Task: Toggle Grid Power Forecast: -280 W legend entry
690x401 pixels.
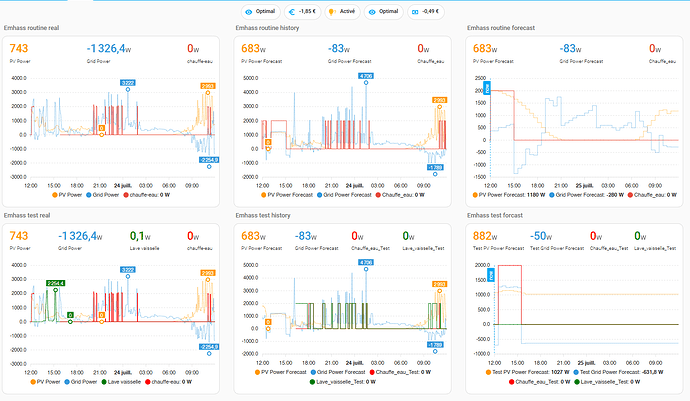Action: (x=587, y=195)
